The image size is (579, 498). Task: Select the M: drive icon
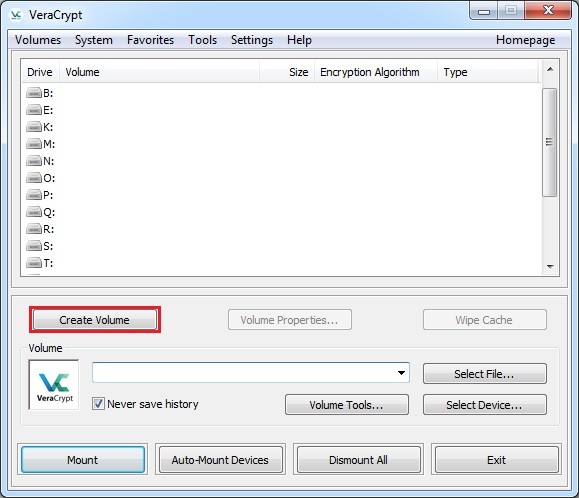tap(34, 144)
